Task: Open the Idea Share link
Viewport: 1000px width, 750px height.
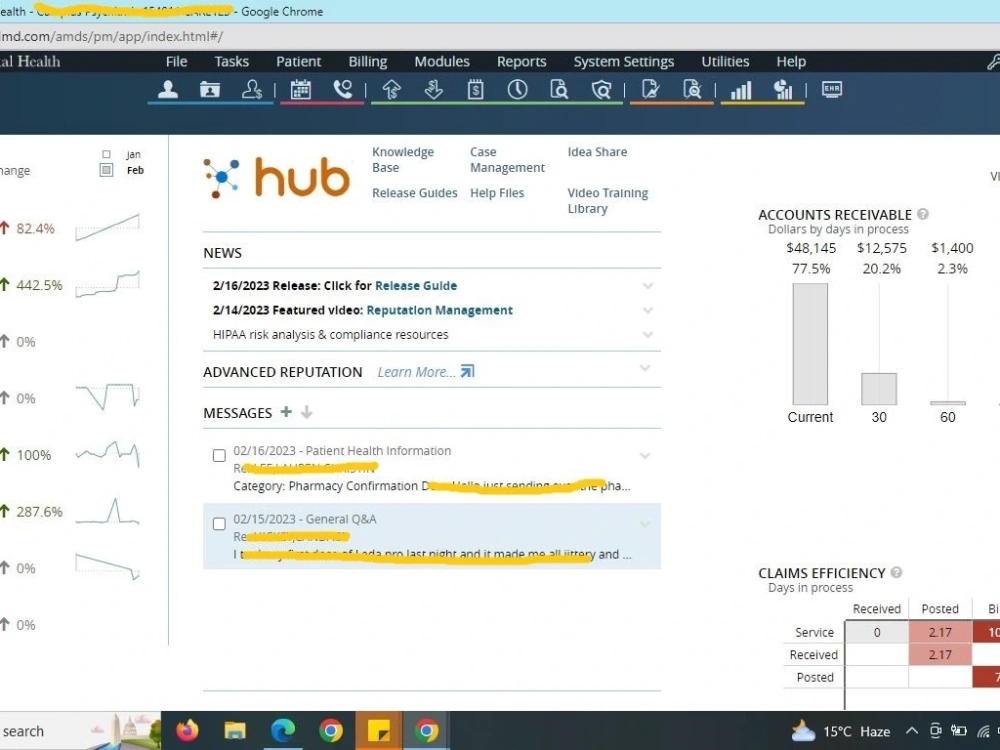Action: point(597,152)
